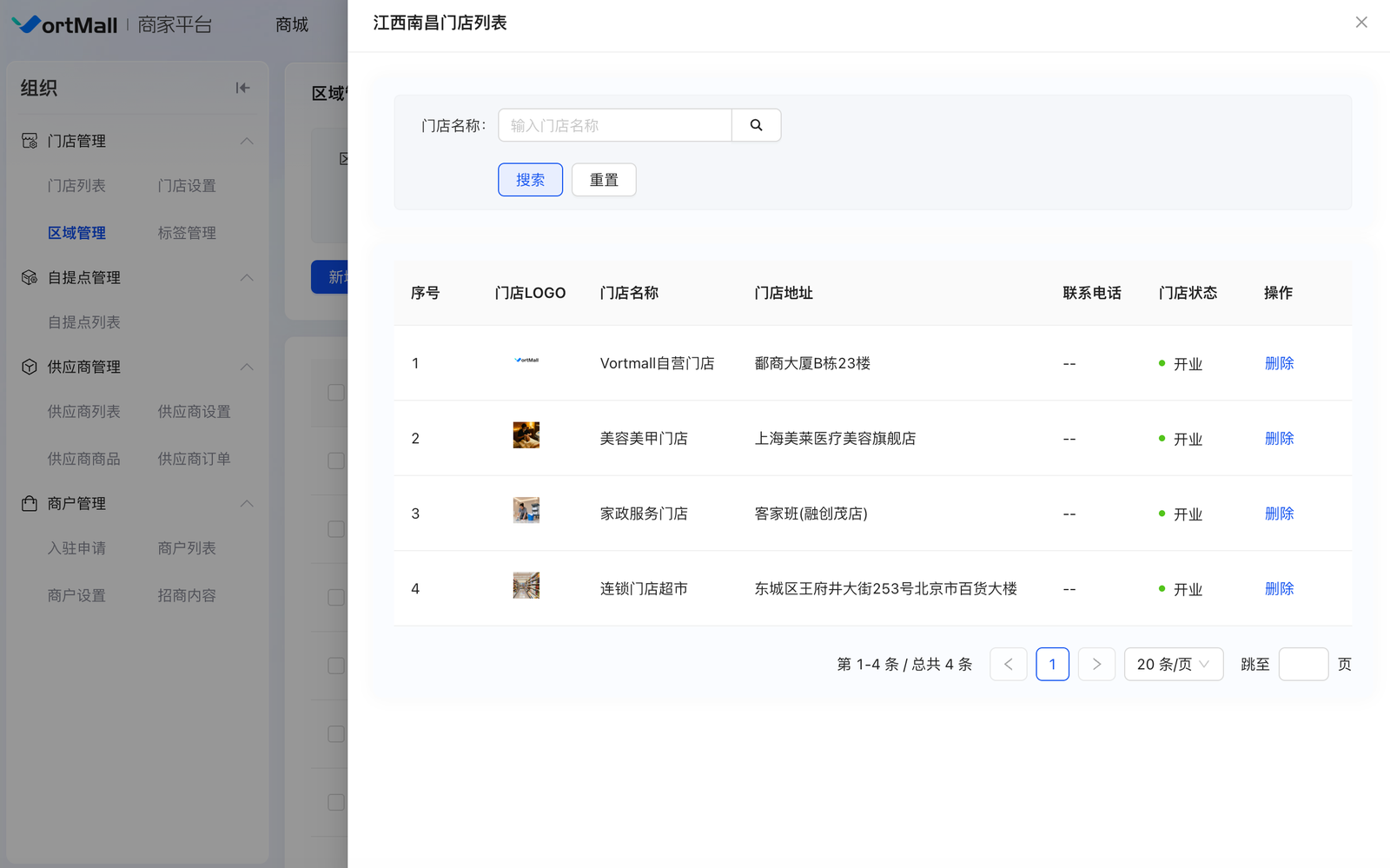Focus the 门店名称 search input

point(615,125)
